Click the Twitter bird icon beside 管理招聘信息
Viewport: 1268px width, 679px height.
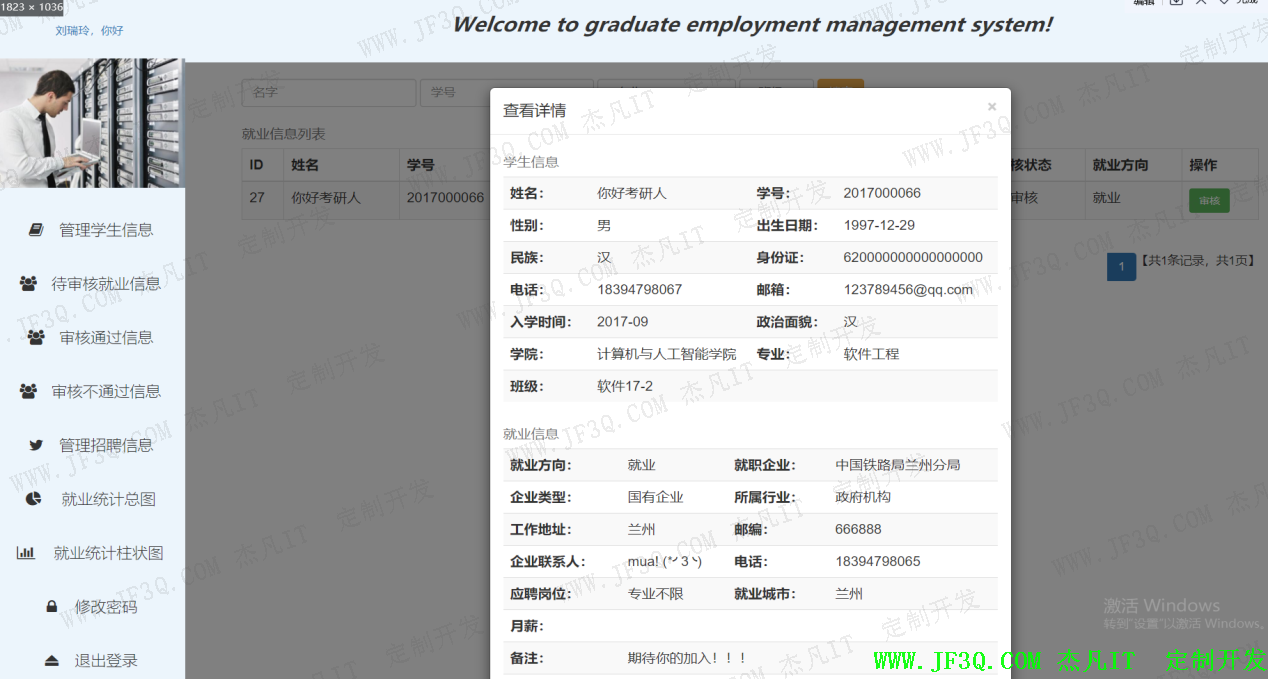(x=36, y=446)
